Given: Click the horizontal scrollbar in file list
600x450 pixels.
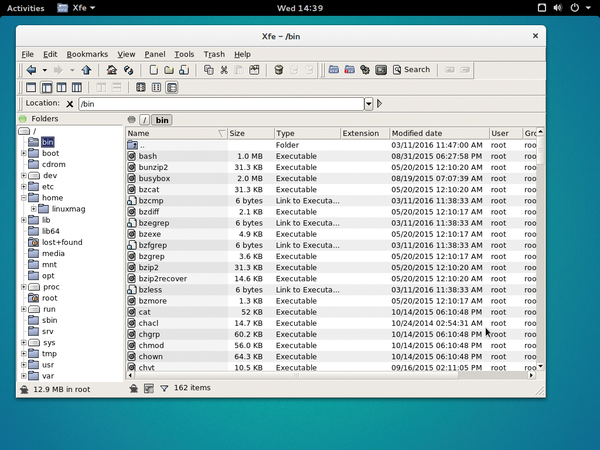Looking at the screenshot, I should pyautogui.click(x=296, y=375).
